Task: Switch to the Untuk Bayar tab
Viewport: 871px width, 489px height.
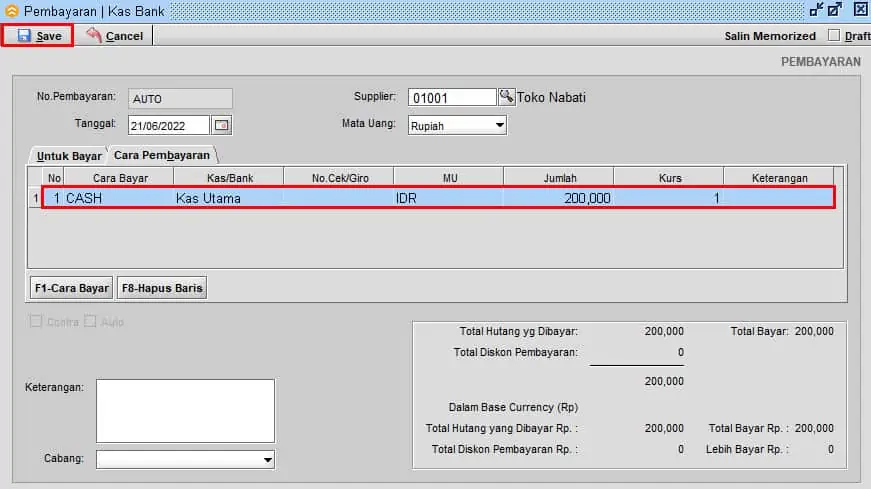Action: (x=69, y=156)
